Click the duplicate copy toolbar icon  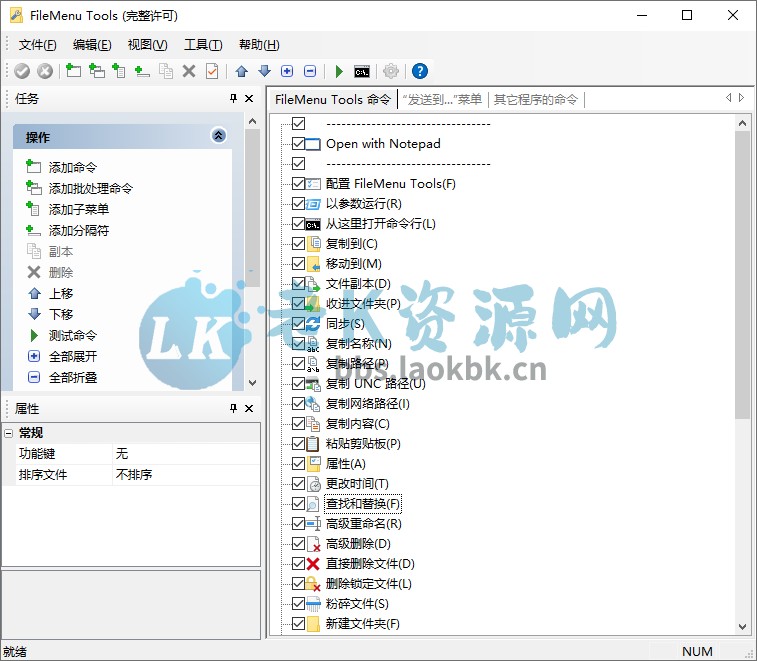tap(166, 71)
